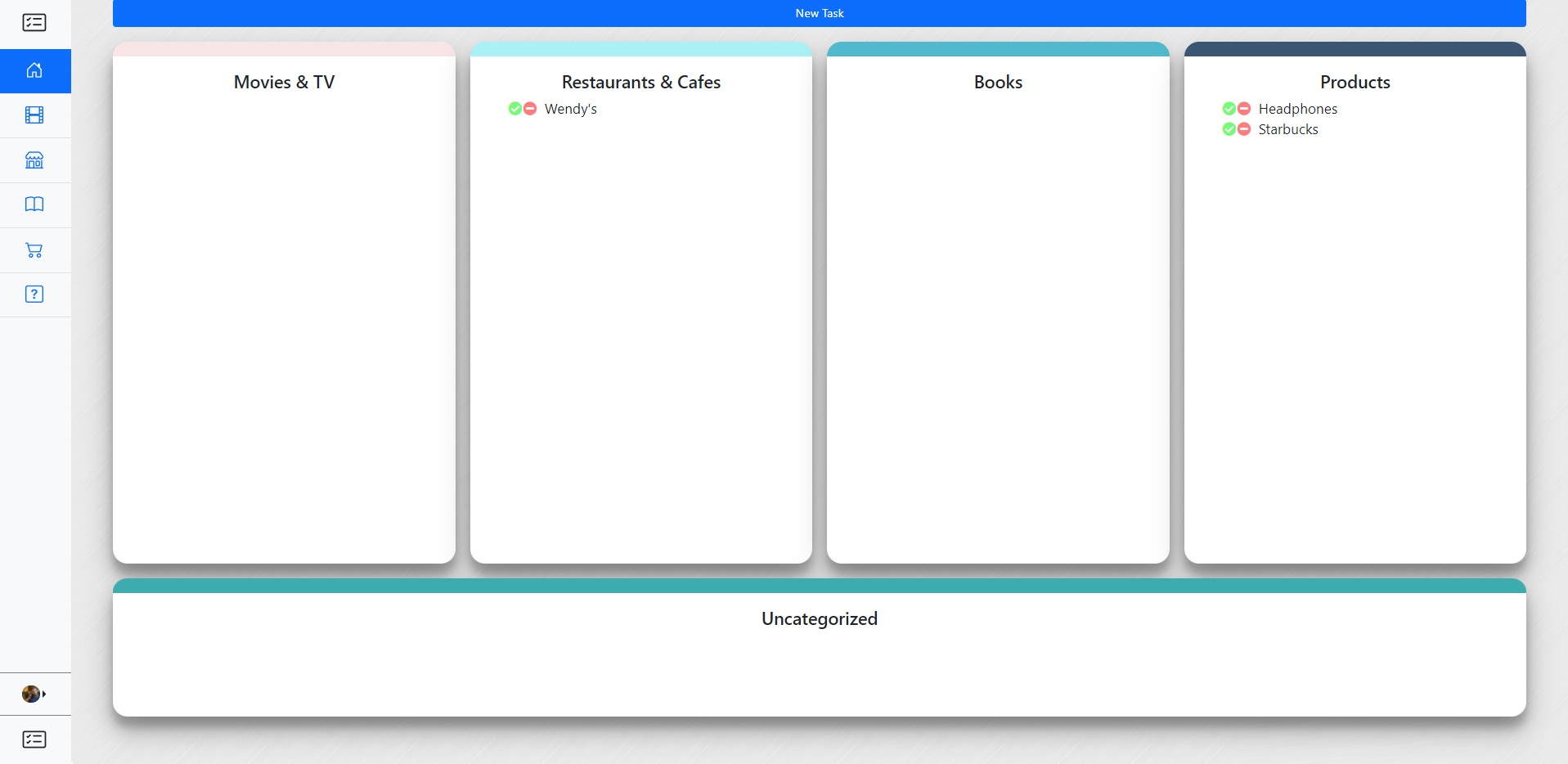The image size is (1568, 764).
Task: Open the question mark icon in sidebar
Action: coord(34,294)
